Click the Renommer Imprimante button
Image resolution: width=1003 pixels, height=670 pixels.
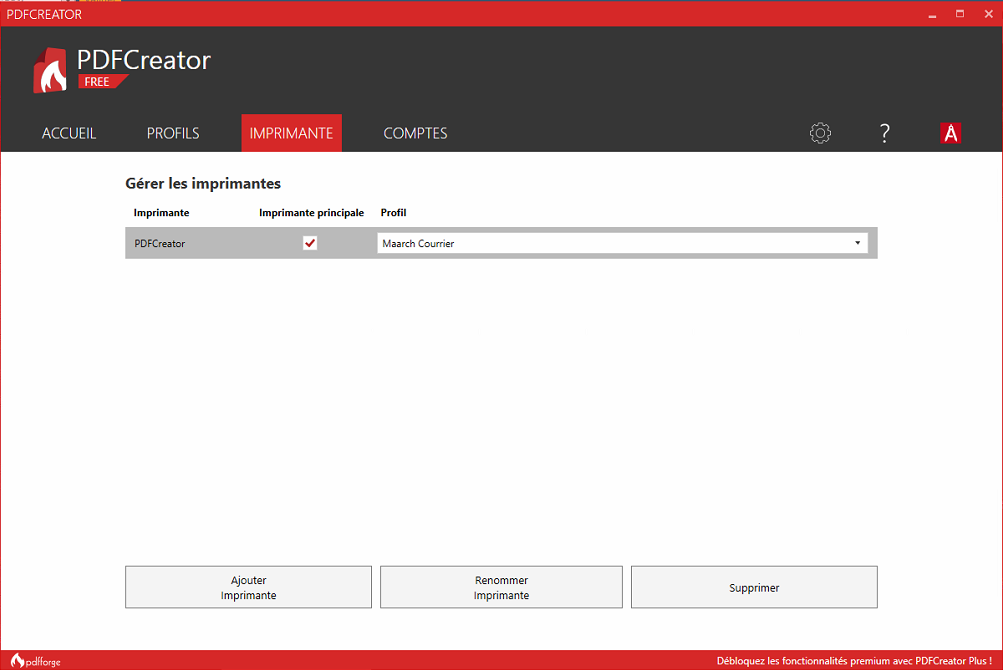pyautogui.click(x=502, y=587)
